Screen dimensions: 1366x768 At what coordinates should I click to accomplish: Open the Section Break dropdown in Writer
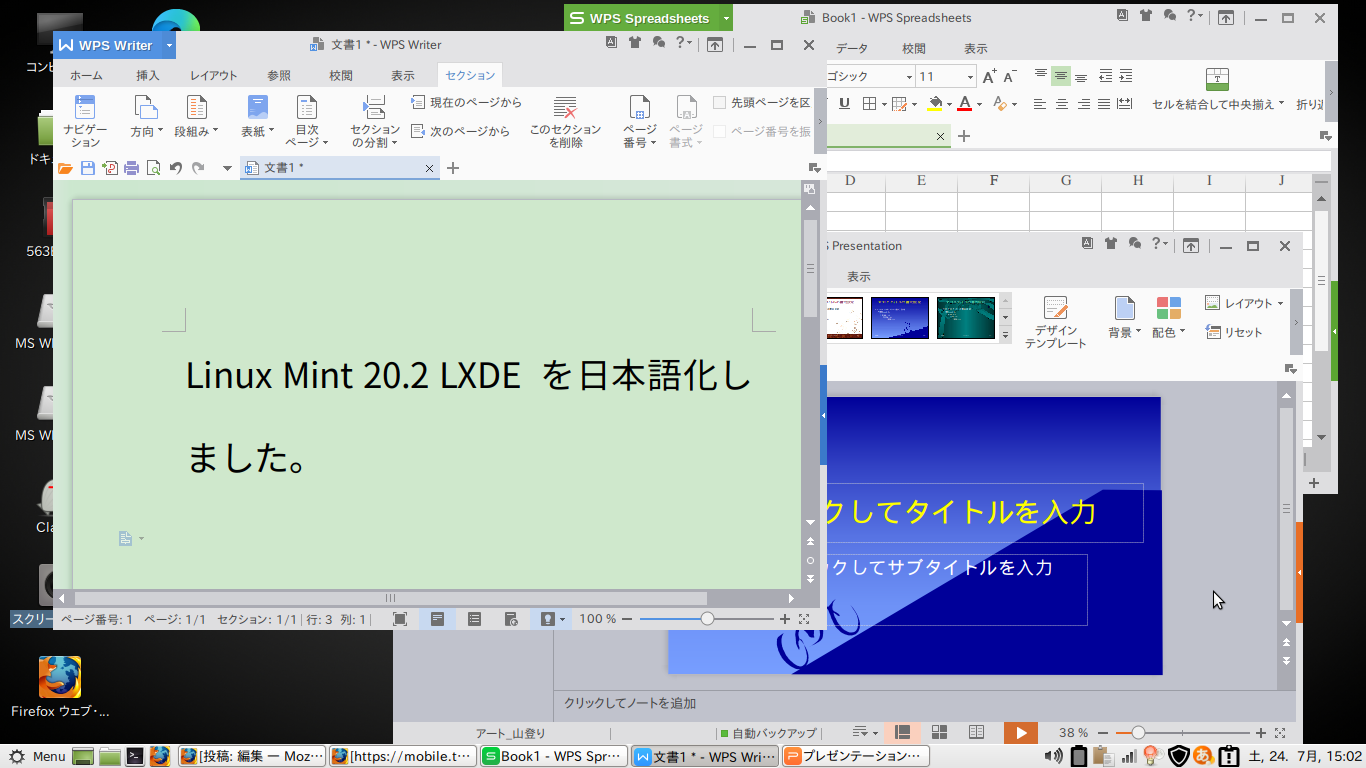[x=375, y=121]
